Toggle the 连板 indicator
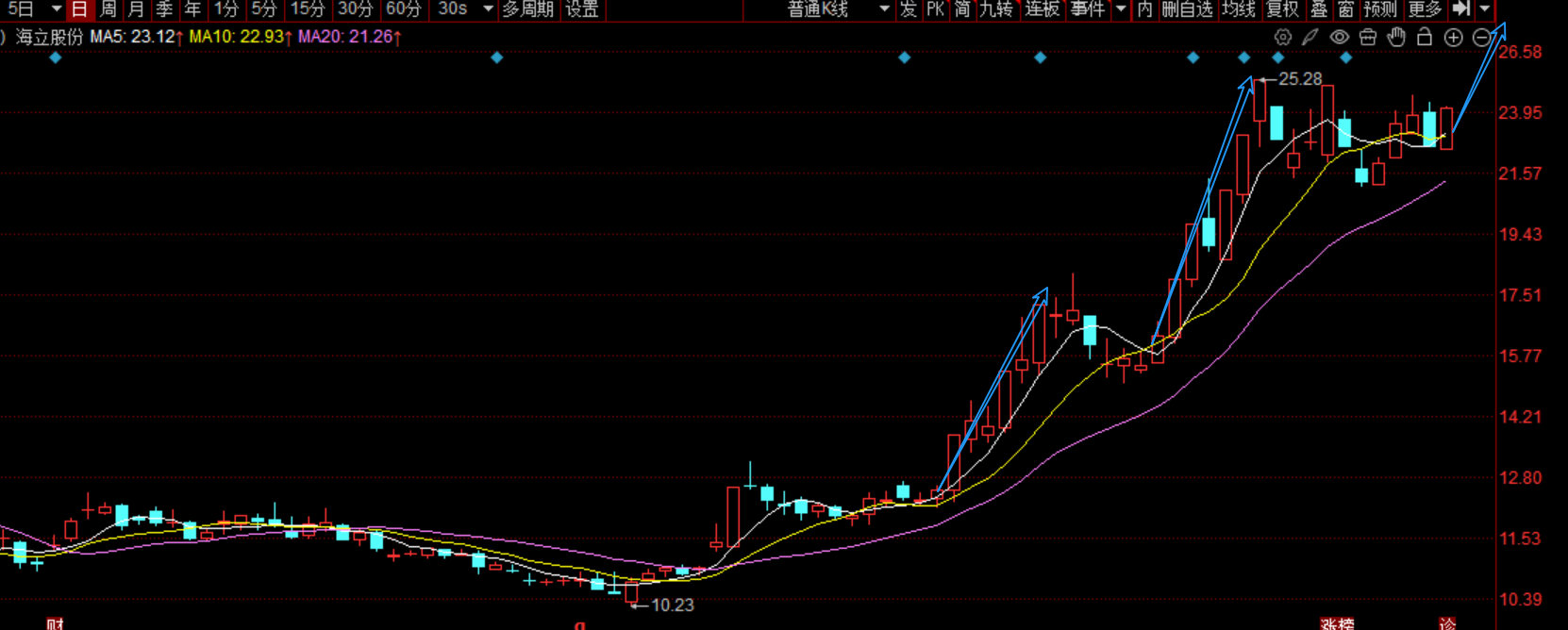Viewport: 1568px width, 630px height. (1042, 8)
